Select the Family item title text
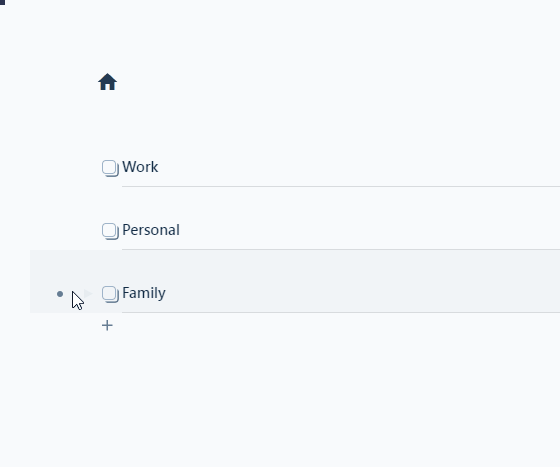The height and width of the screenshot is (467, 560). point(144,293)
